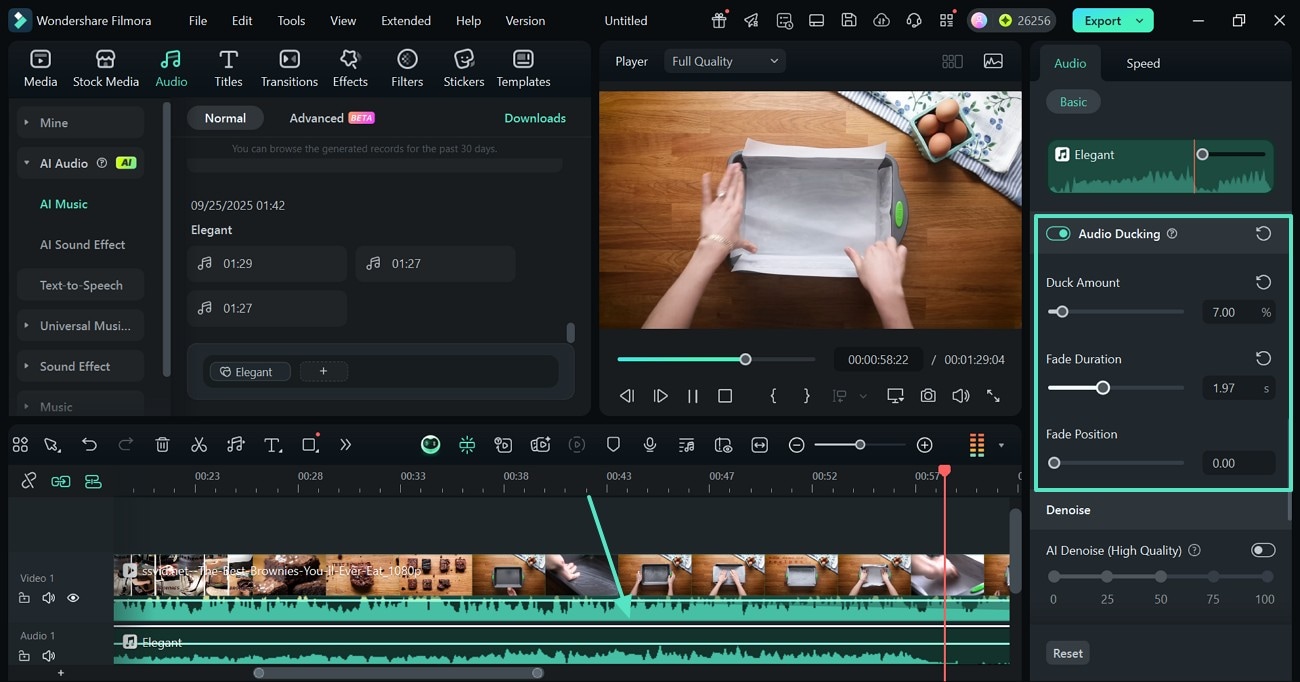Click the undo arrow in the timeline toolbar
This screenshot has height=682, width=1300.
90,445
